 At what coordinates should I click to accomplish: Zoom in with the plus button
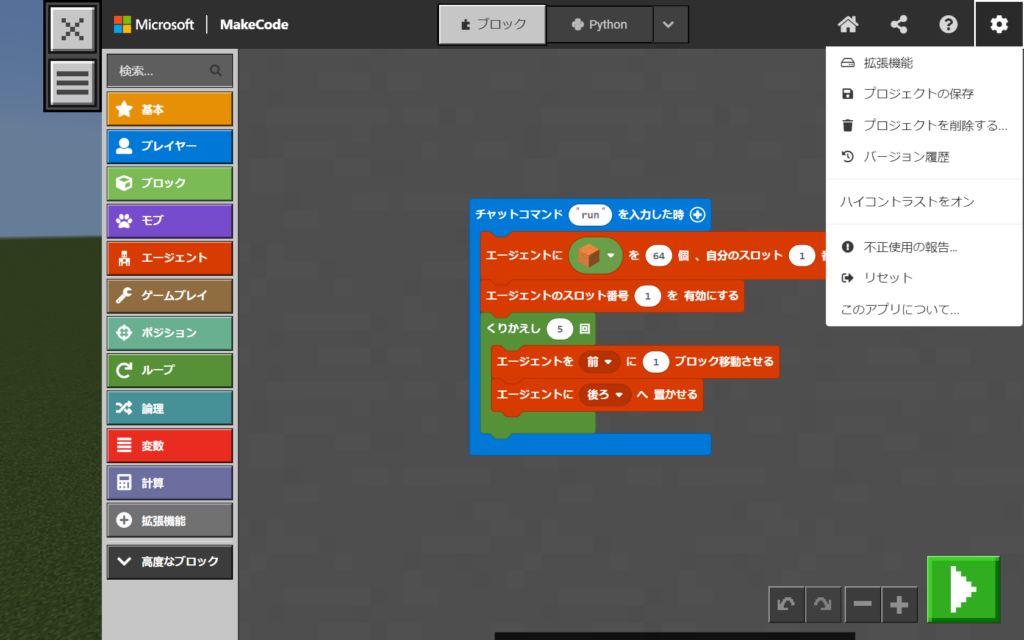point(900,604)
